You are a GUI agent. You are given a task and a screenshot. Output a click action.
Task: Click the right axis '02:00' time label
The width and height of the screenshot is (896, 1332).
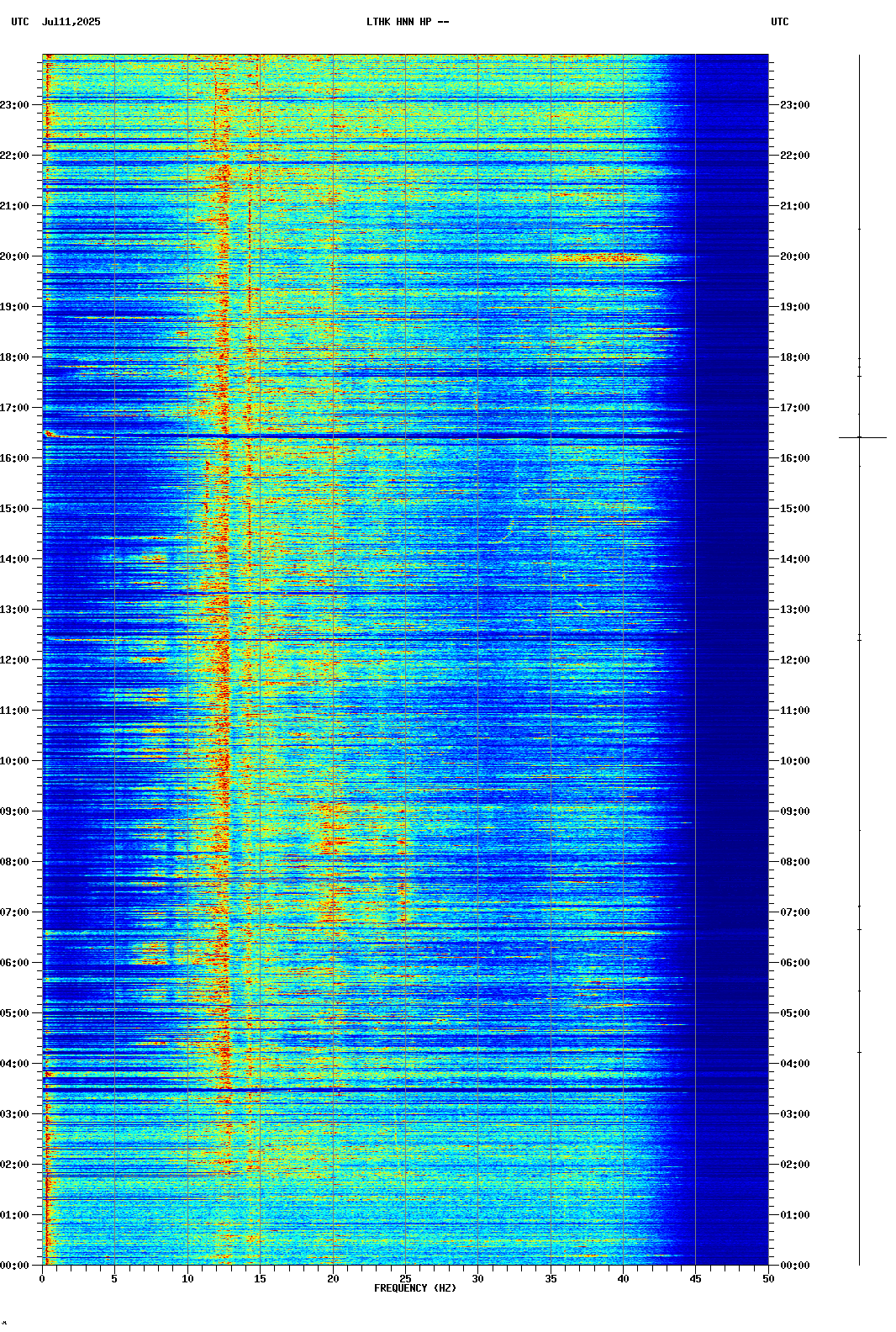(795, 1165)
